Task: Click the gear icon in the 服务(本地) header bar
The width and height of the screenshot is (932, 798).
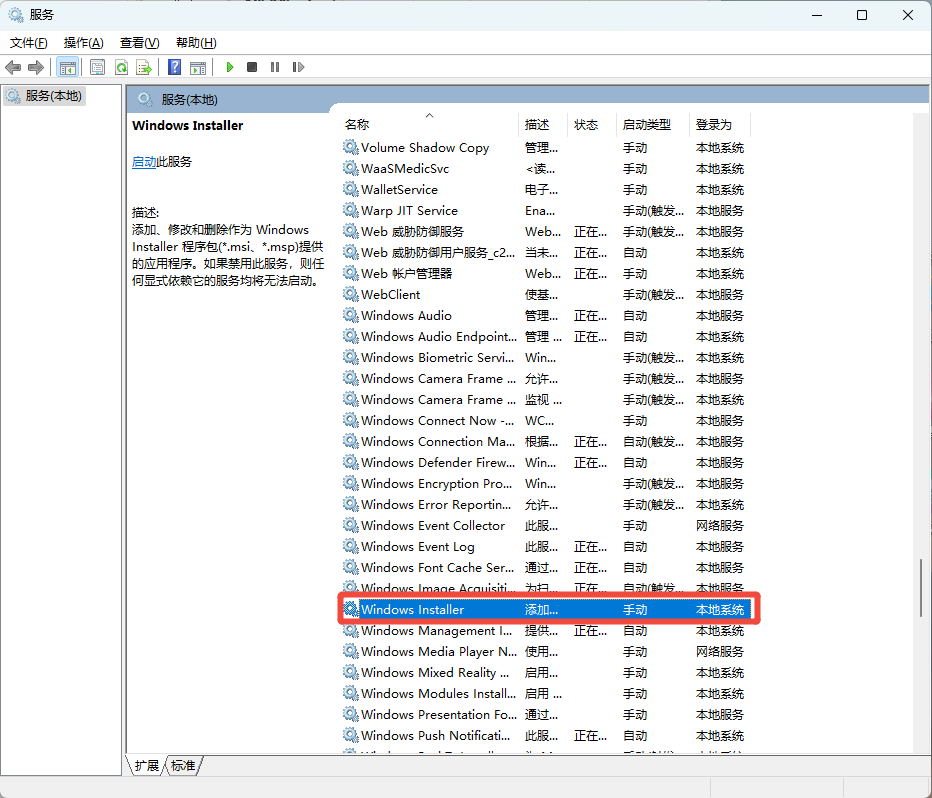Action: click(x=145, y=99)
